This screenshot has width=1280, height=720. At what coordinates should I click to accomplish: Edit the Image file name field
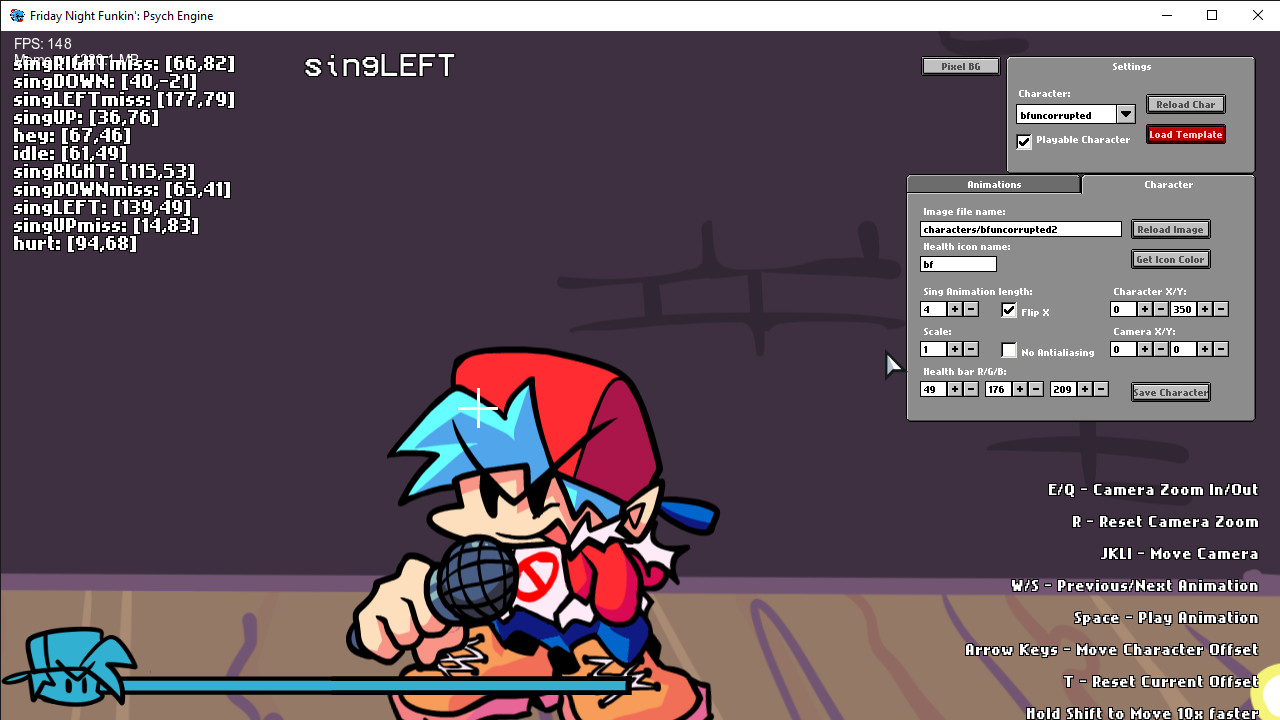click(1020, 229)
